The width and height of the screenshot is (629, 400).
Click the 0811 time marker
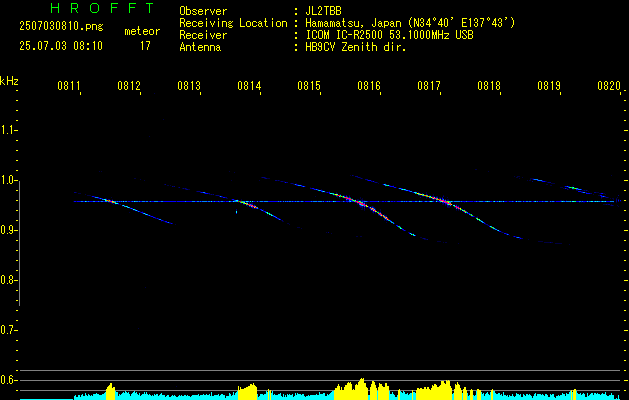coord(69,86)
